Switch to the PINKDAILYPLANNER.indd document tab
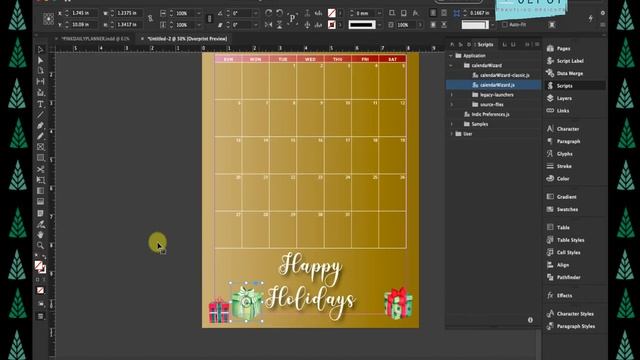 coord(96,39)
